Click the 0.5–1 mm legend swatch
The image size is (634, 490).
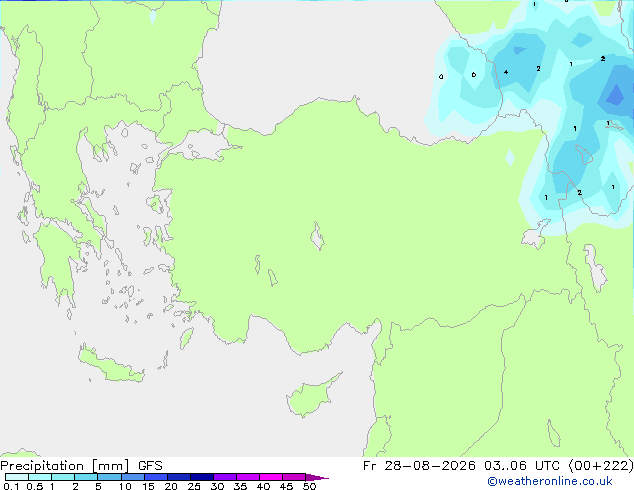pos(40,477)
